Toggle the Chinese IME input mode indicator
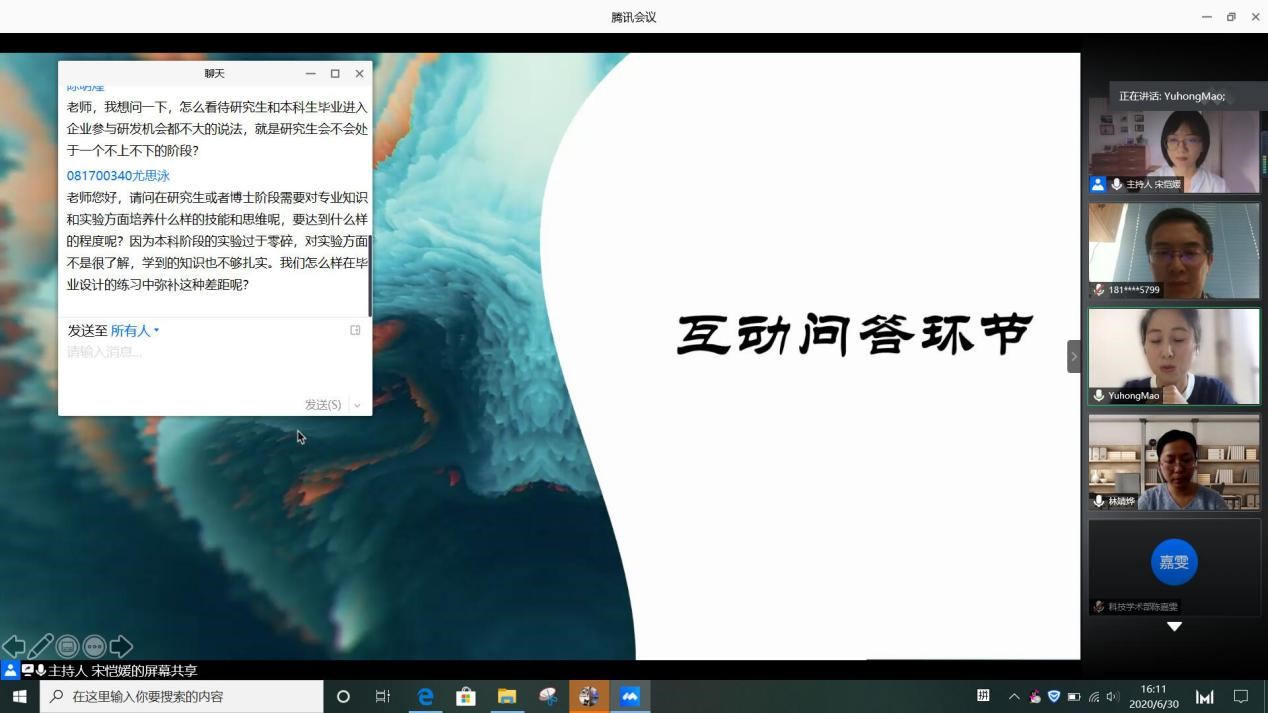Image resolution: width=1268 pixels, height=713 pixels. point(983,696)
